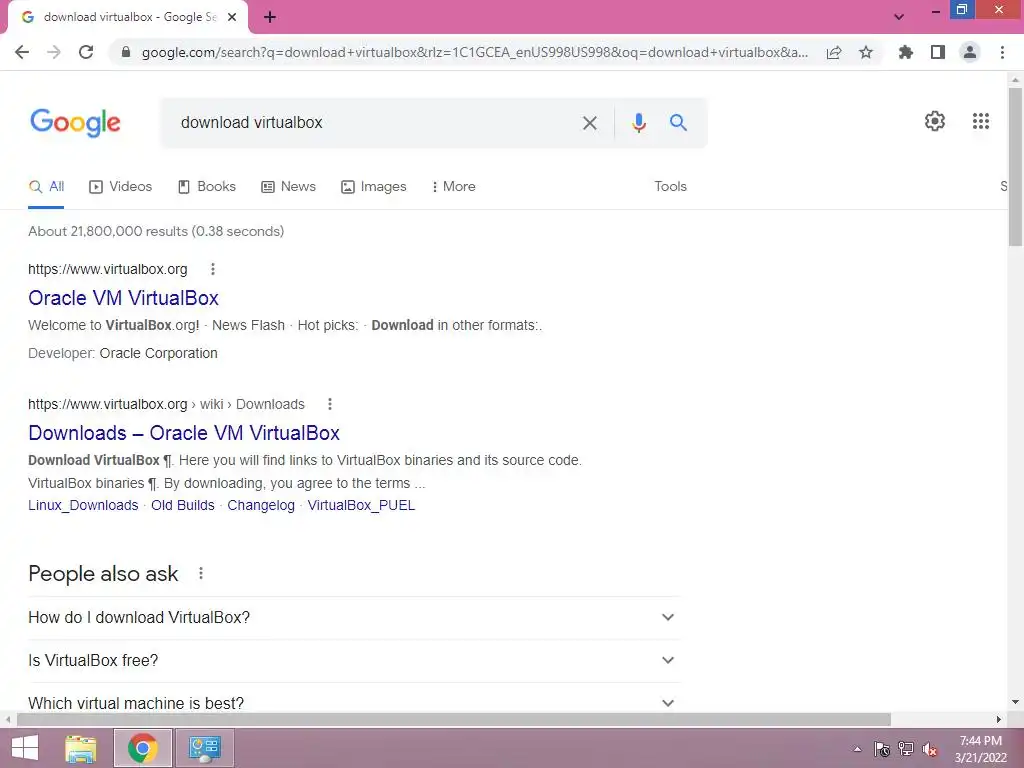Open the Chrome profile avatar
Image resolution: width=1024 pixels, height=768 pixels.
coord(970,52)
